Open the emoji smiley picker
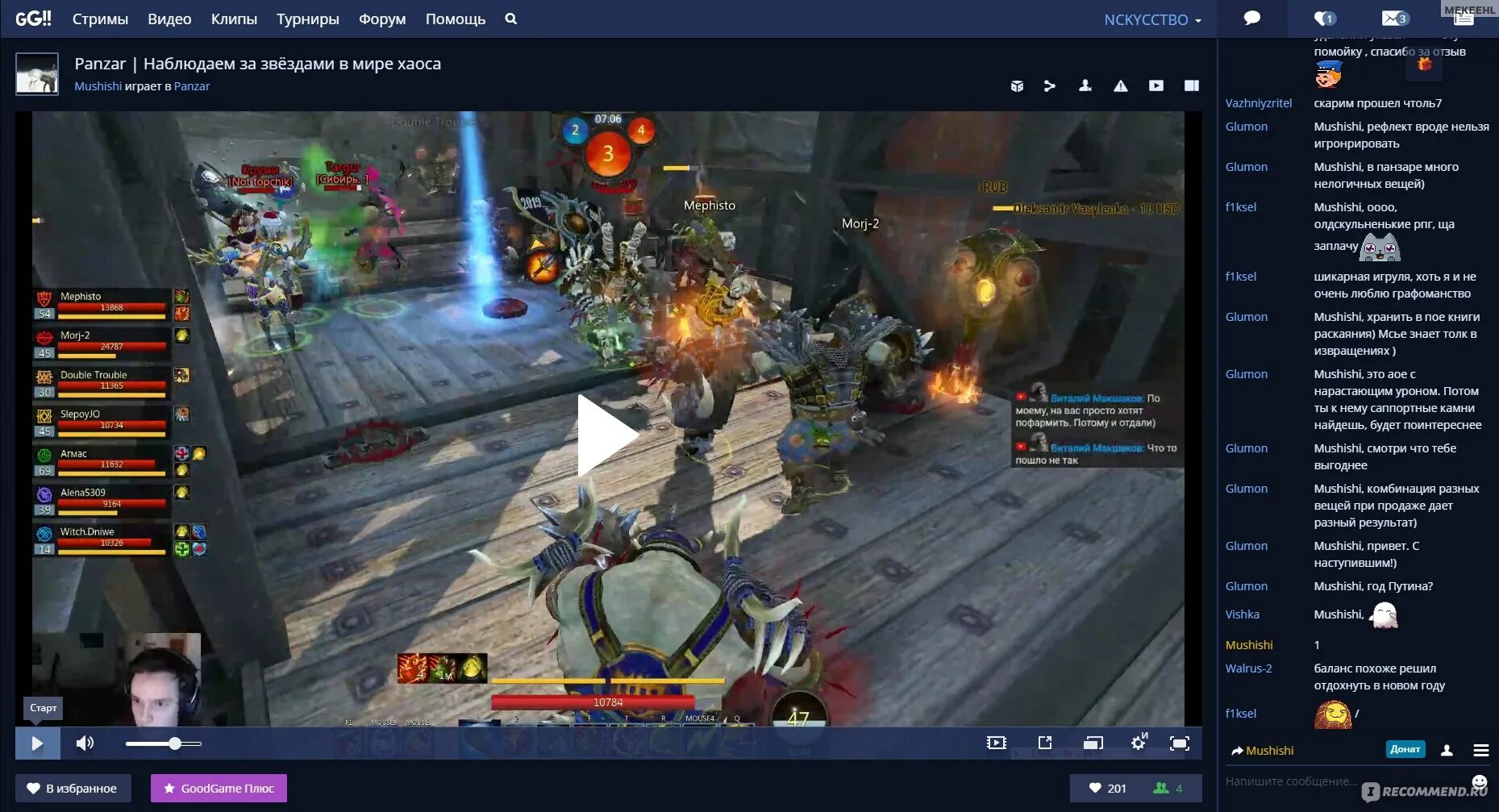The image size is (1499, 812). coord(1480,781)
